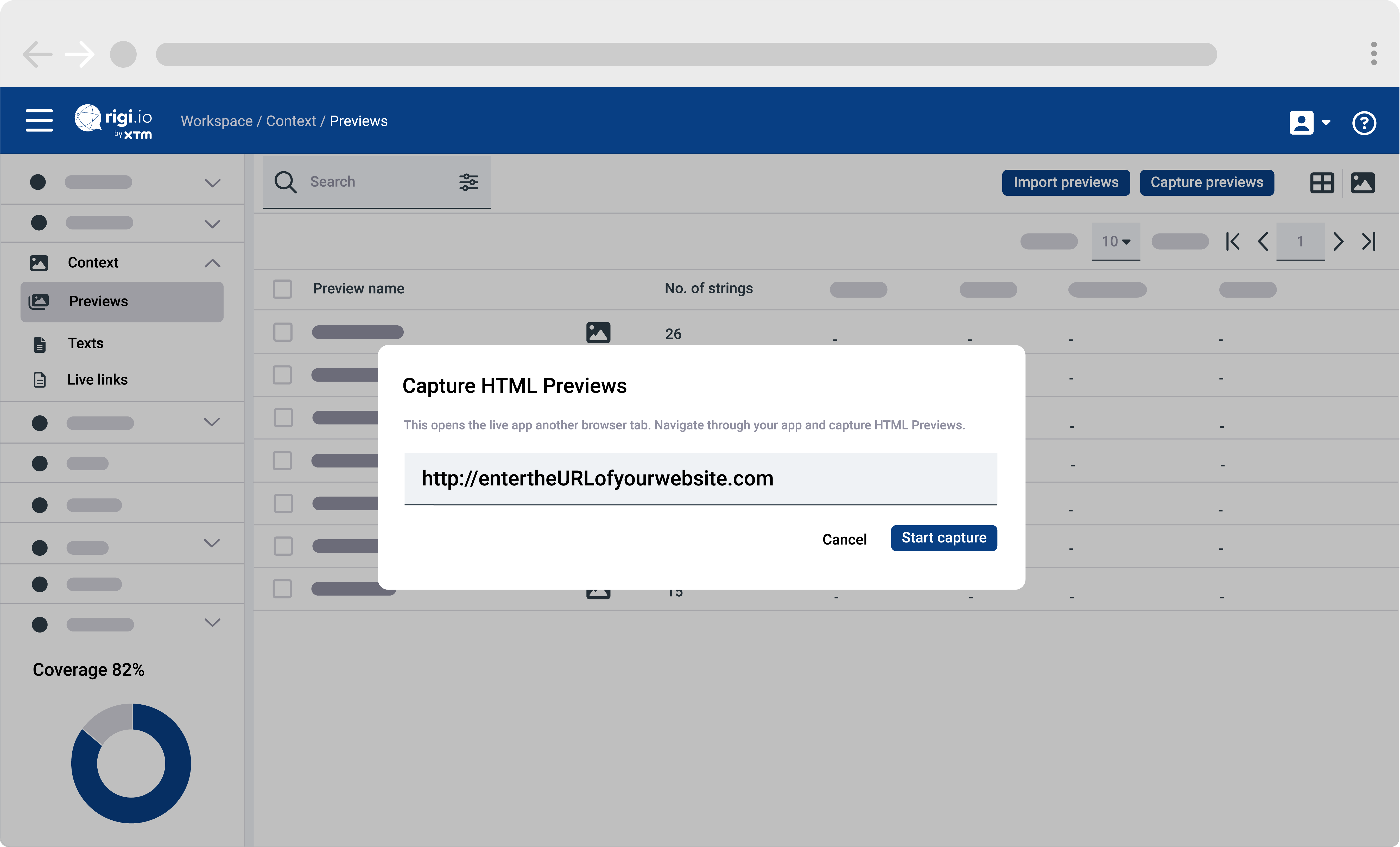The image size is (1400, 847).
Task: Click the Context sidebar image icon
Action: pos(39,263)
